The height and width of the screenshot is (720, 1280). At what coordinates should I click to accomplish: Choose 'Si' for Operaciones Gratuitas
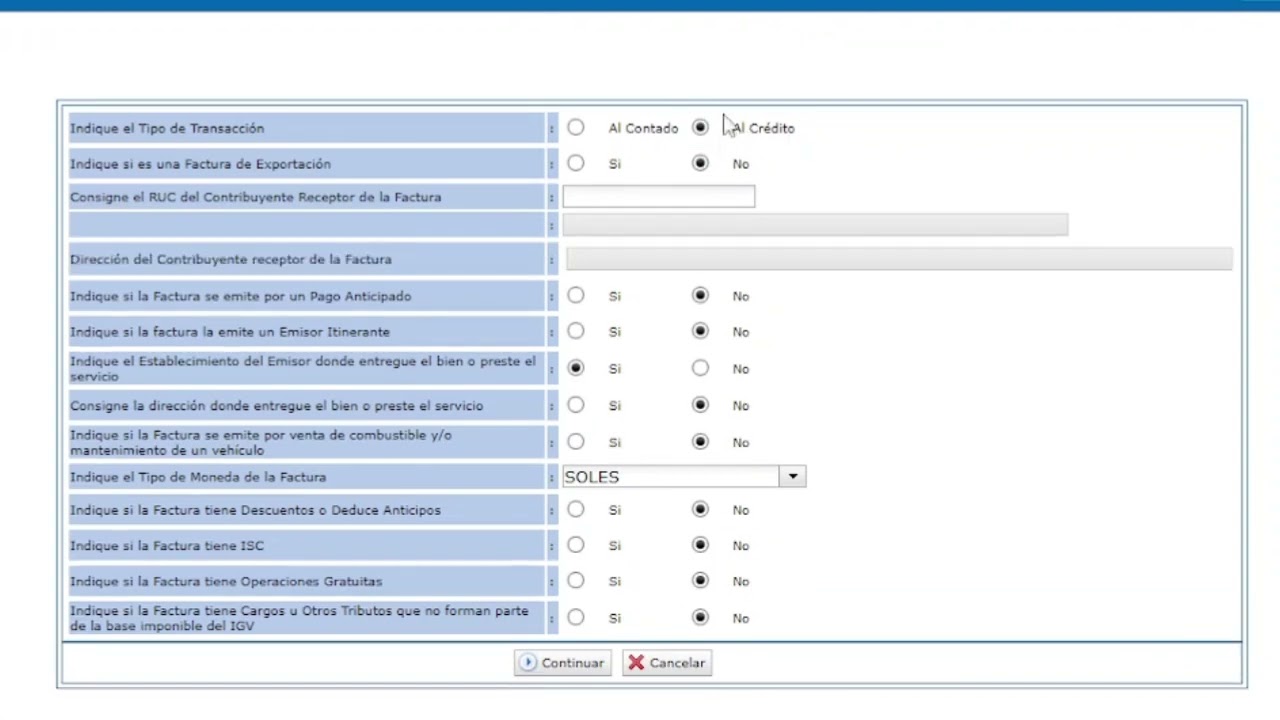[x=576, y=580]
